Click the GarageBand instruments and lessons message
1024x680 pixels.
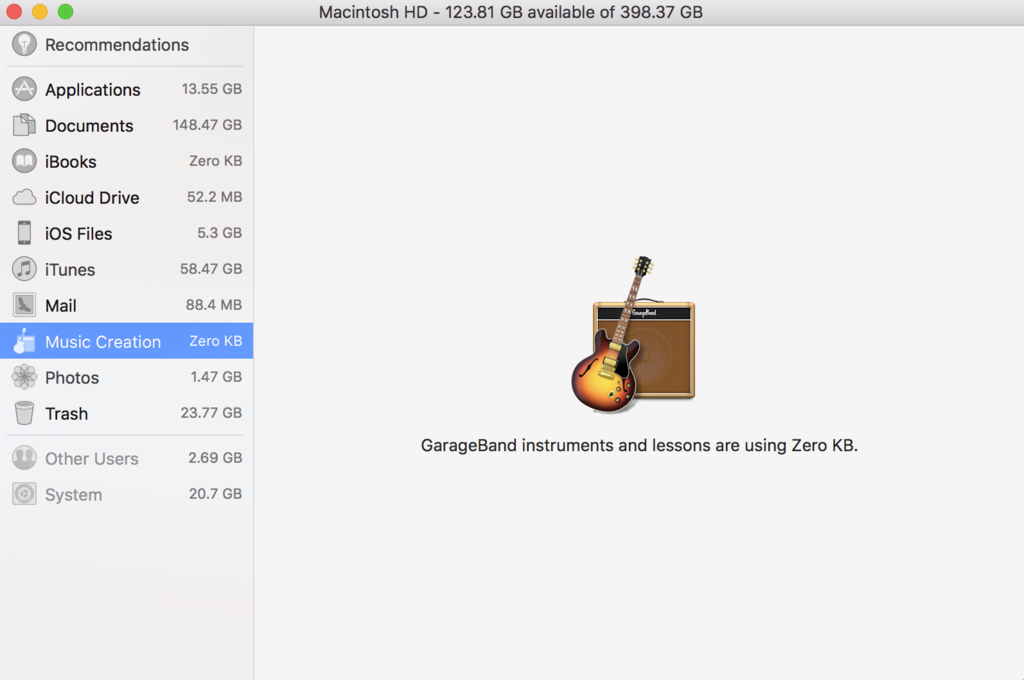pos(639,445)
